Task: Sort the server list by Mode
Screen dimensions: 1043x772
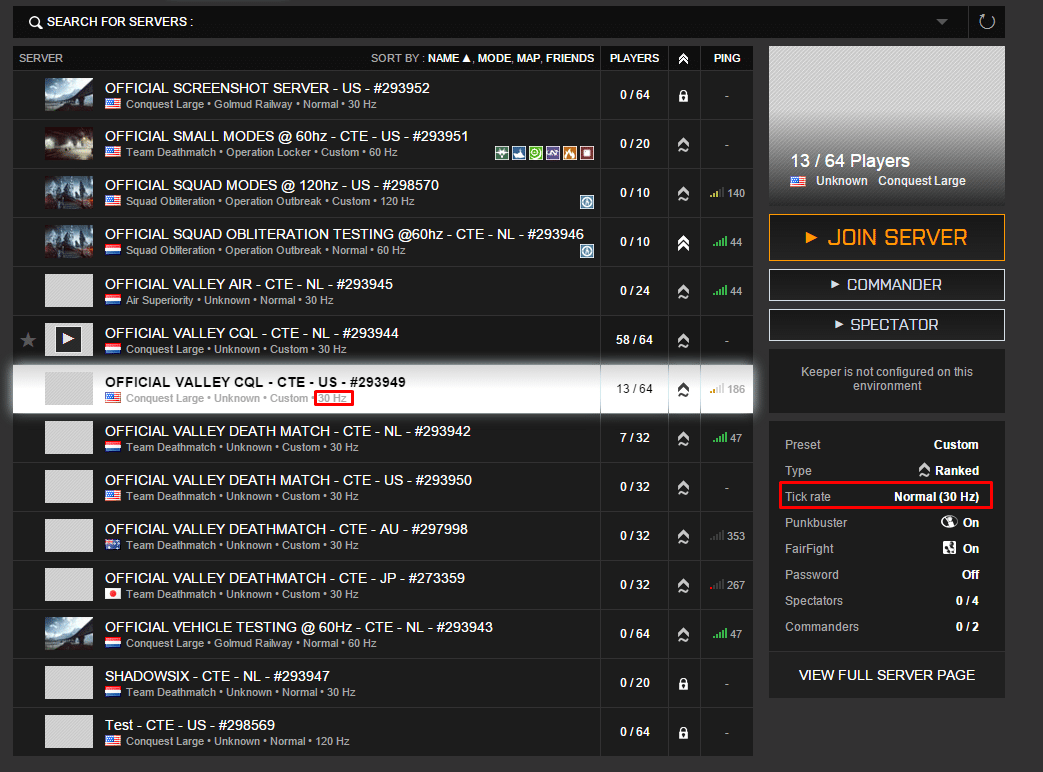Action: click(494, 58)
